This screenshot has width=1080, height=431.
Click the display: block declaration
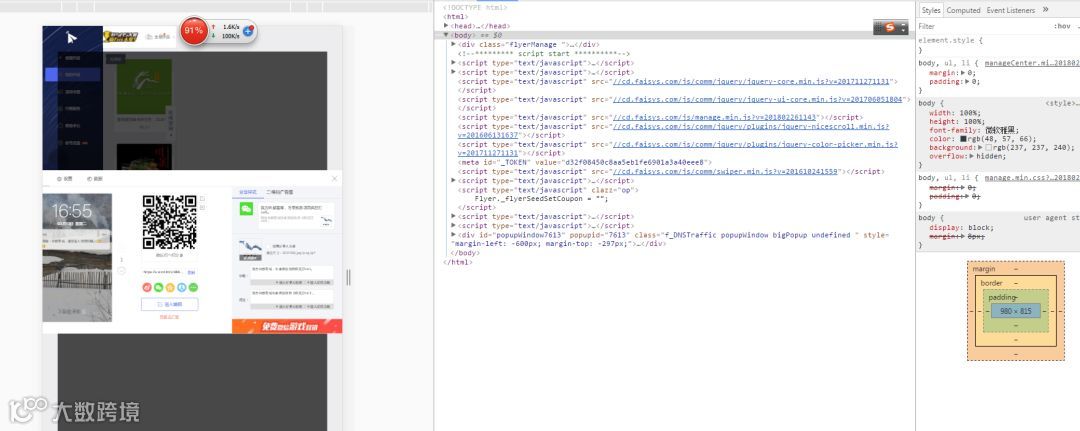click(x=961, y=228)
